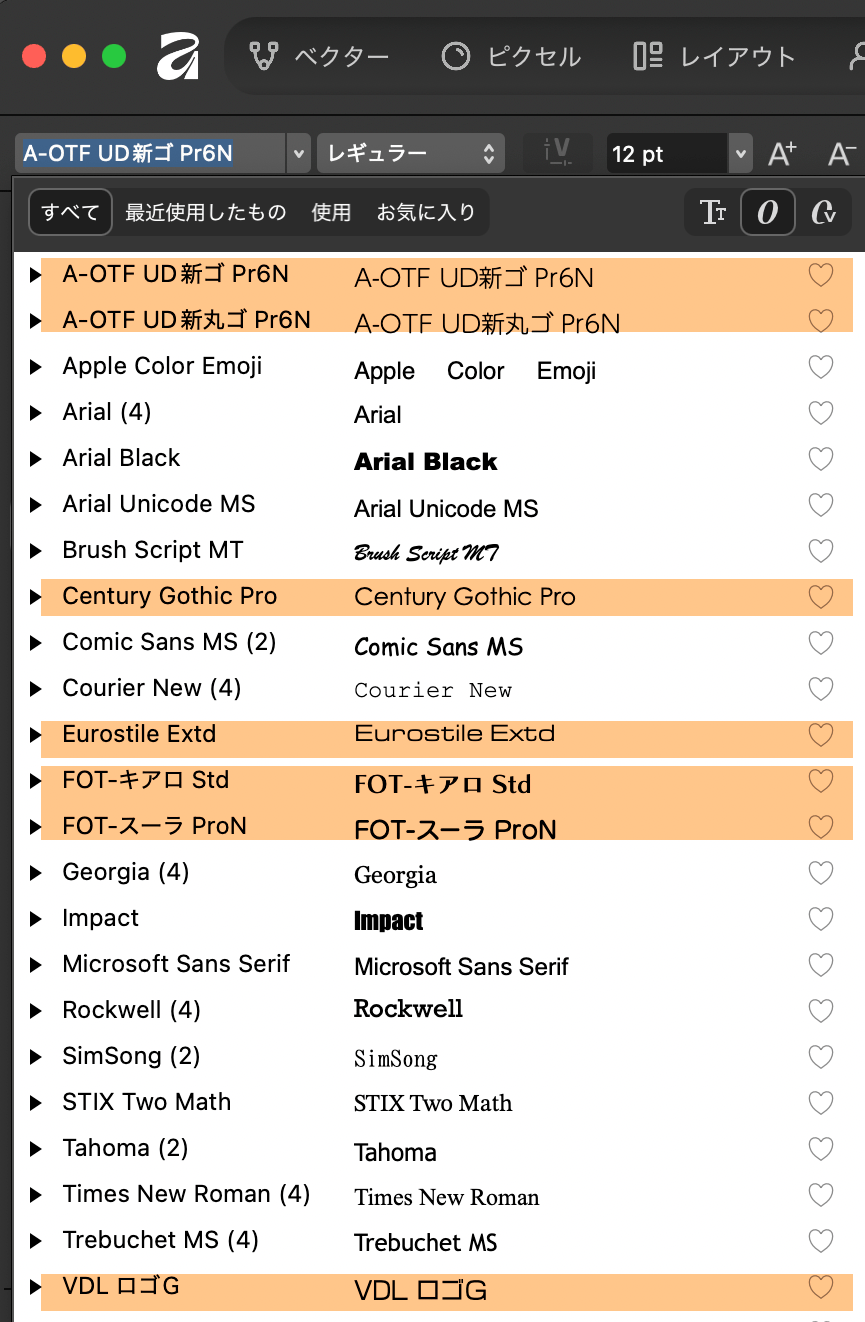865x1322 pixels.
Task: Expand the Arial (4) font family
Action: click(36, 413)
